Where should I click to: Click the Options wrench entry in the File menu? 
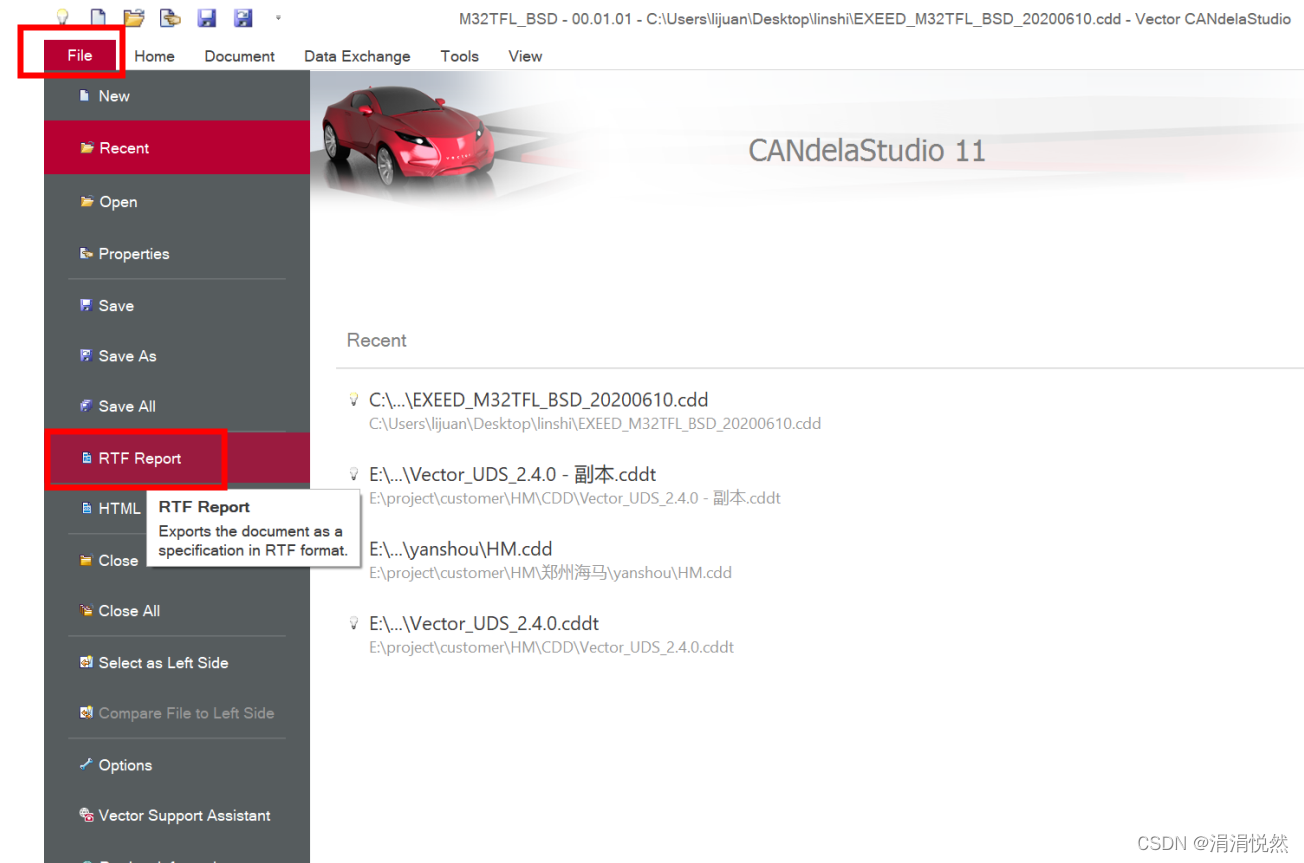point(124,764)
